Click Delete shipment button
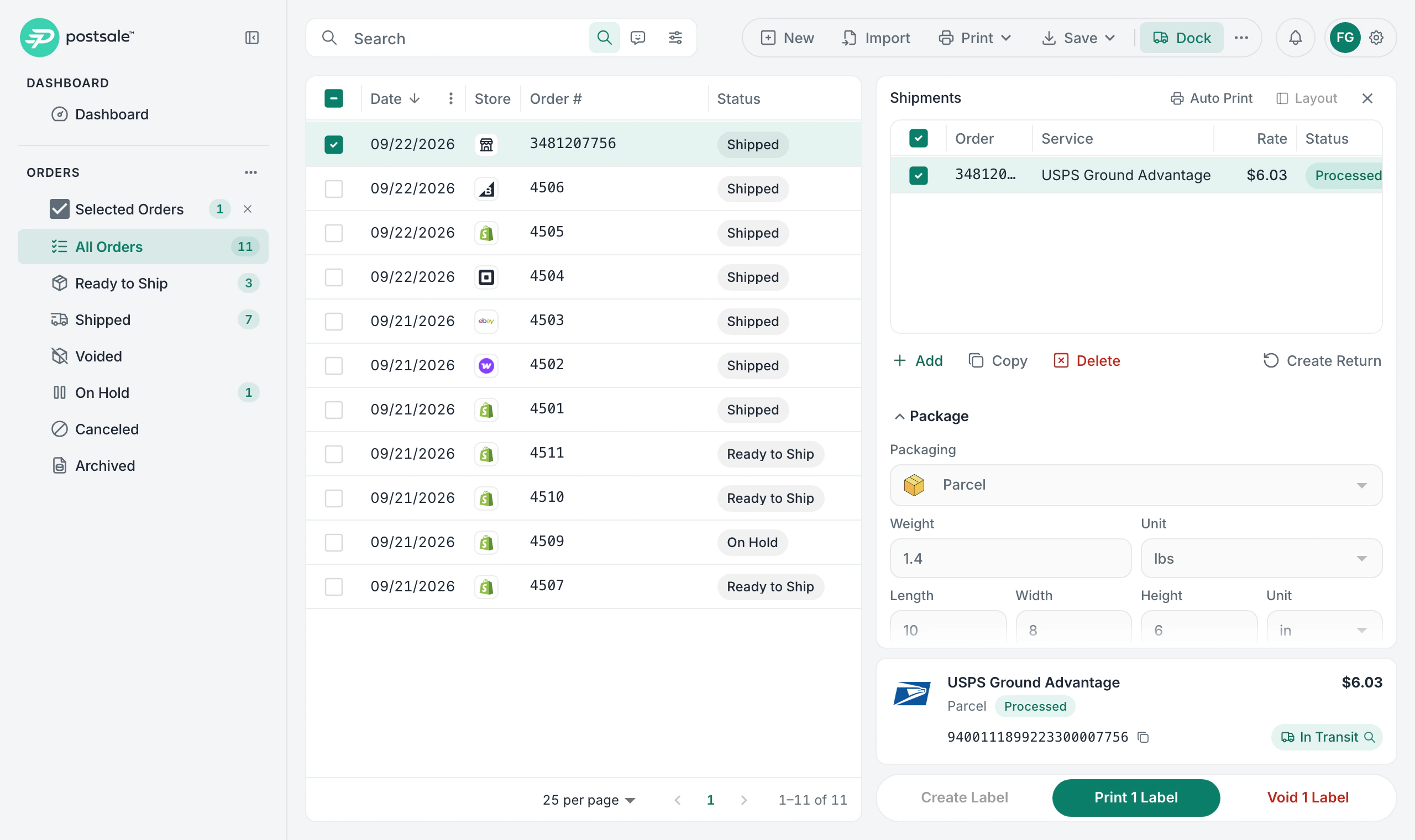Viewport: 1415px width, 840px height. [1086, 361]
